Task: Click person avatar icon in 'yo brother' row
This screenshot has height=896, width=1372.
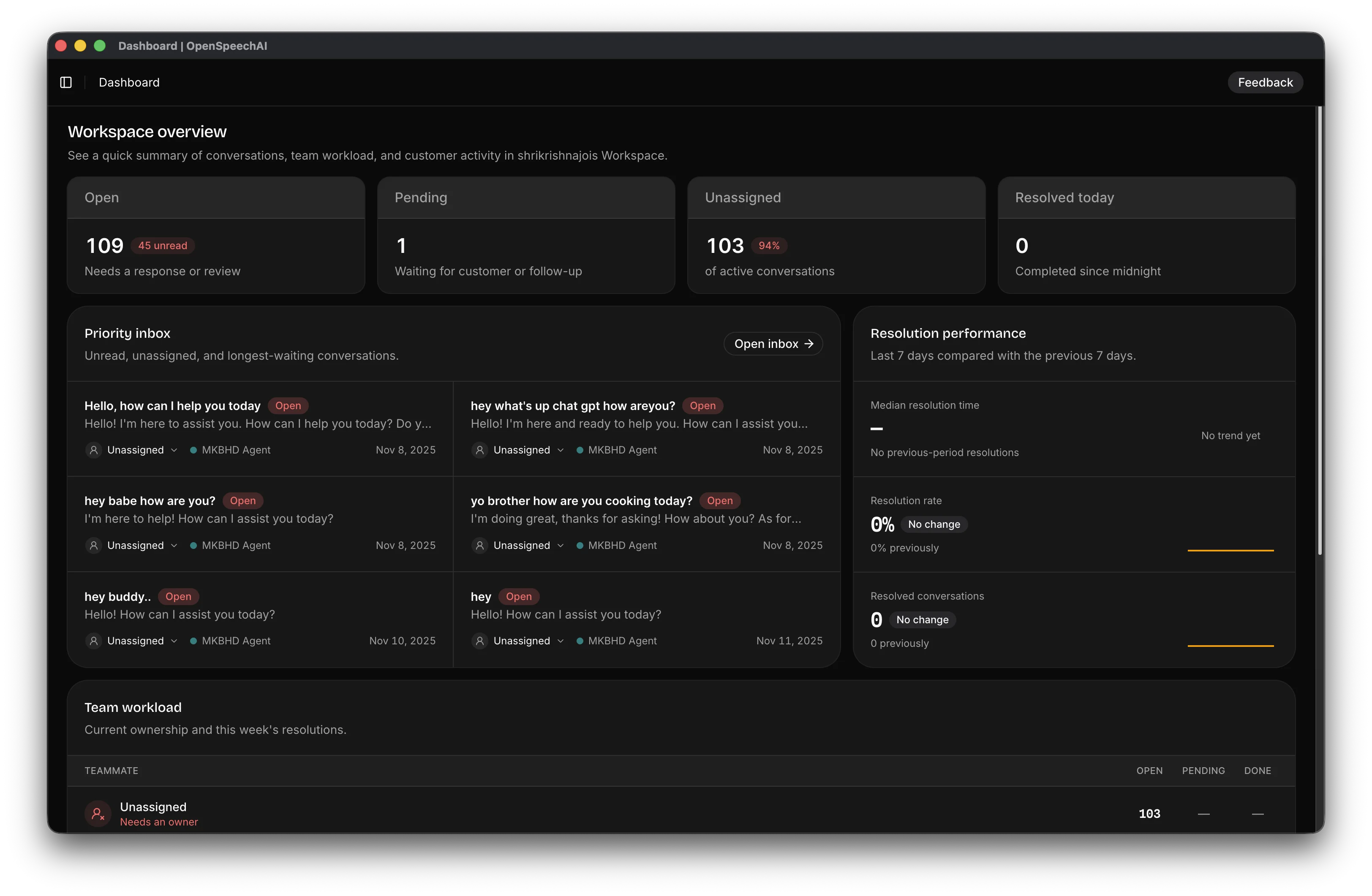Action: click(479, 545)
